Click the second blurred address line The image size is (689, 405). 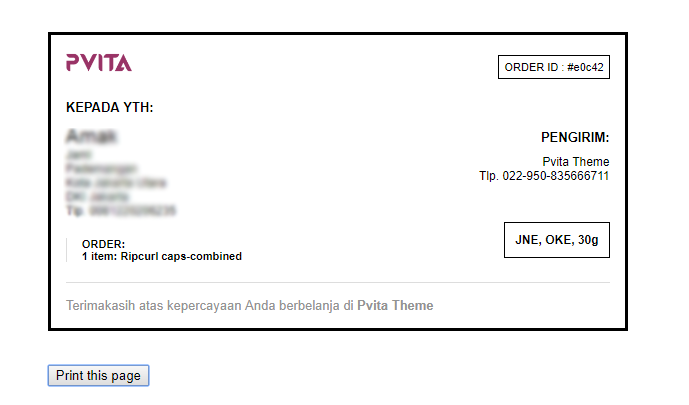pyautogui.click(x=101, y=169)
